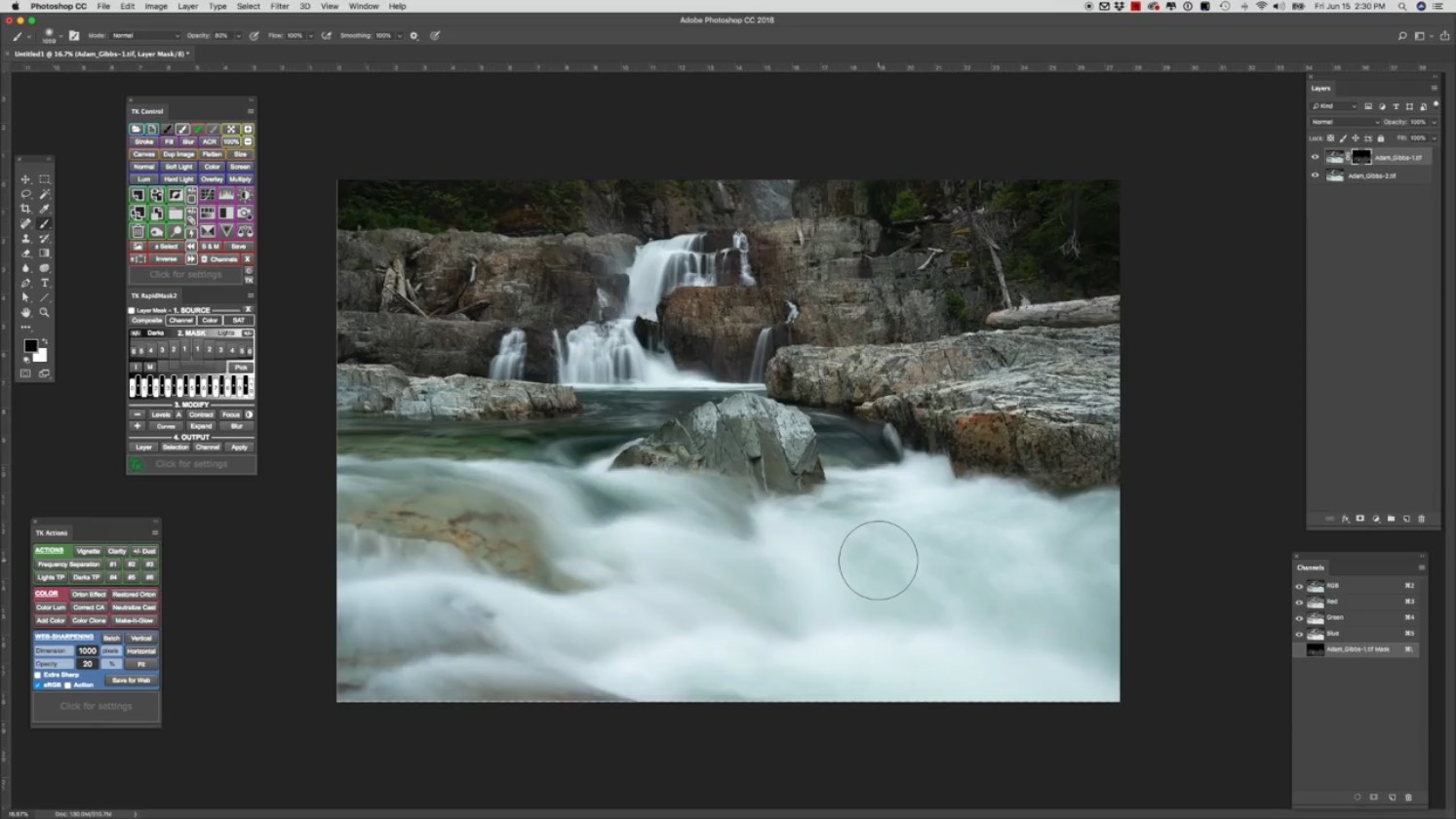Screen dimensions: 1456x819
Task: Click Orton Effect in the COLOR section
Action: coord(89,595)
